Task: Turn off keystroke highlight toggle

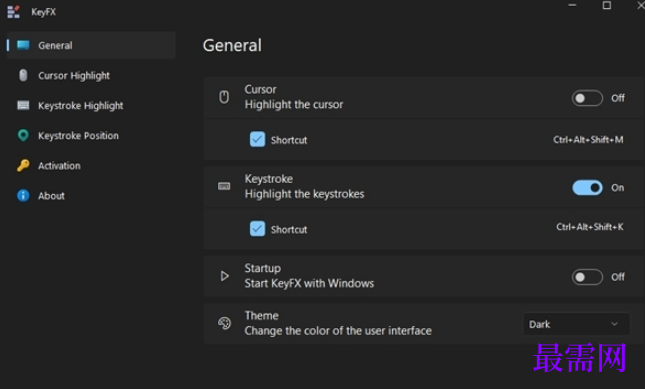Action: tap(587, 188)
